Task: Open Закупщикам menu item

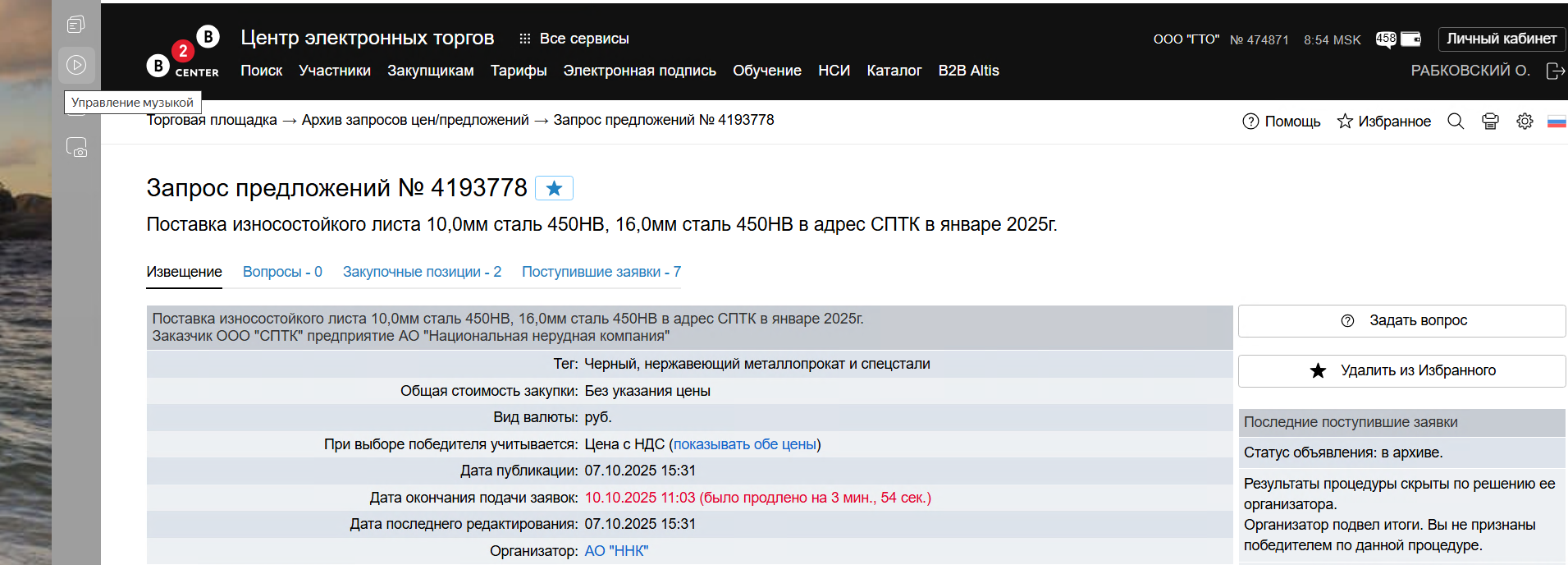Action: coord(431,71)
